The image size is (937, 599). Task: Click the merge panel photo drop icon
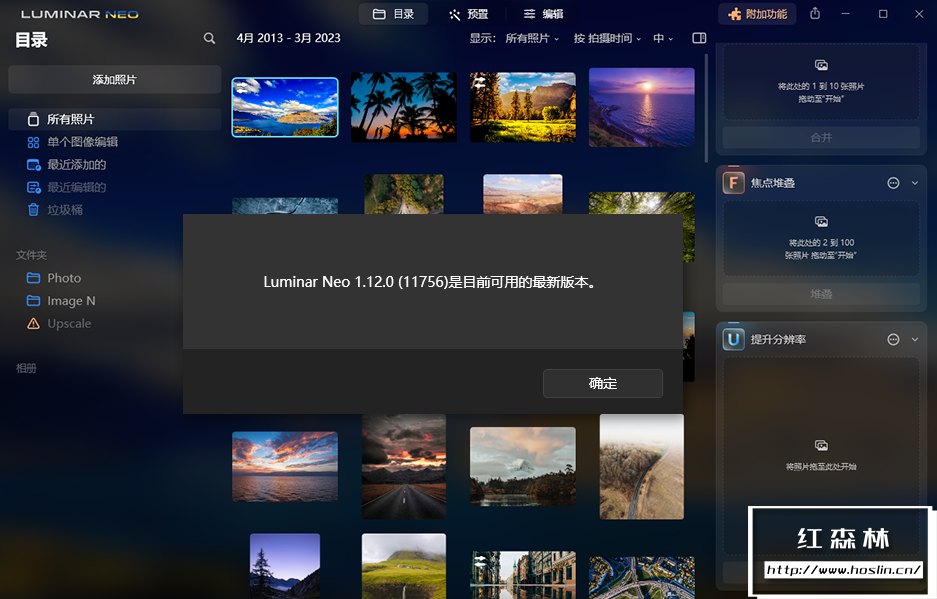tap(821, 65)
